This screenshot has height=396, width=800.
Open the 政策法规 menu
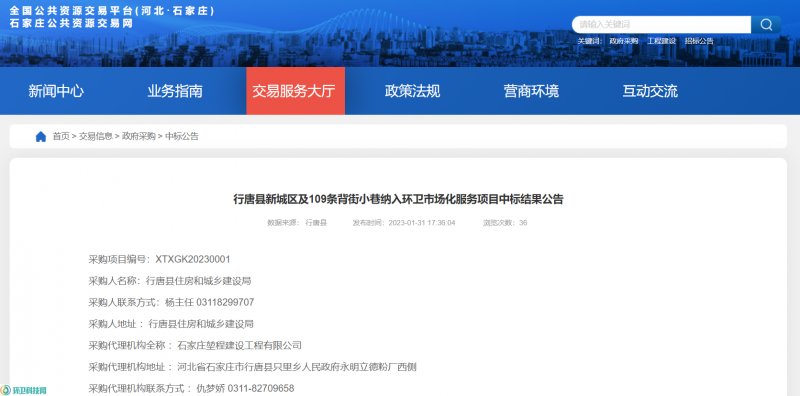tap(412, 91)
